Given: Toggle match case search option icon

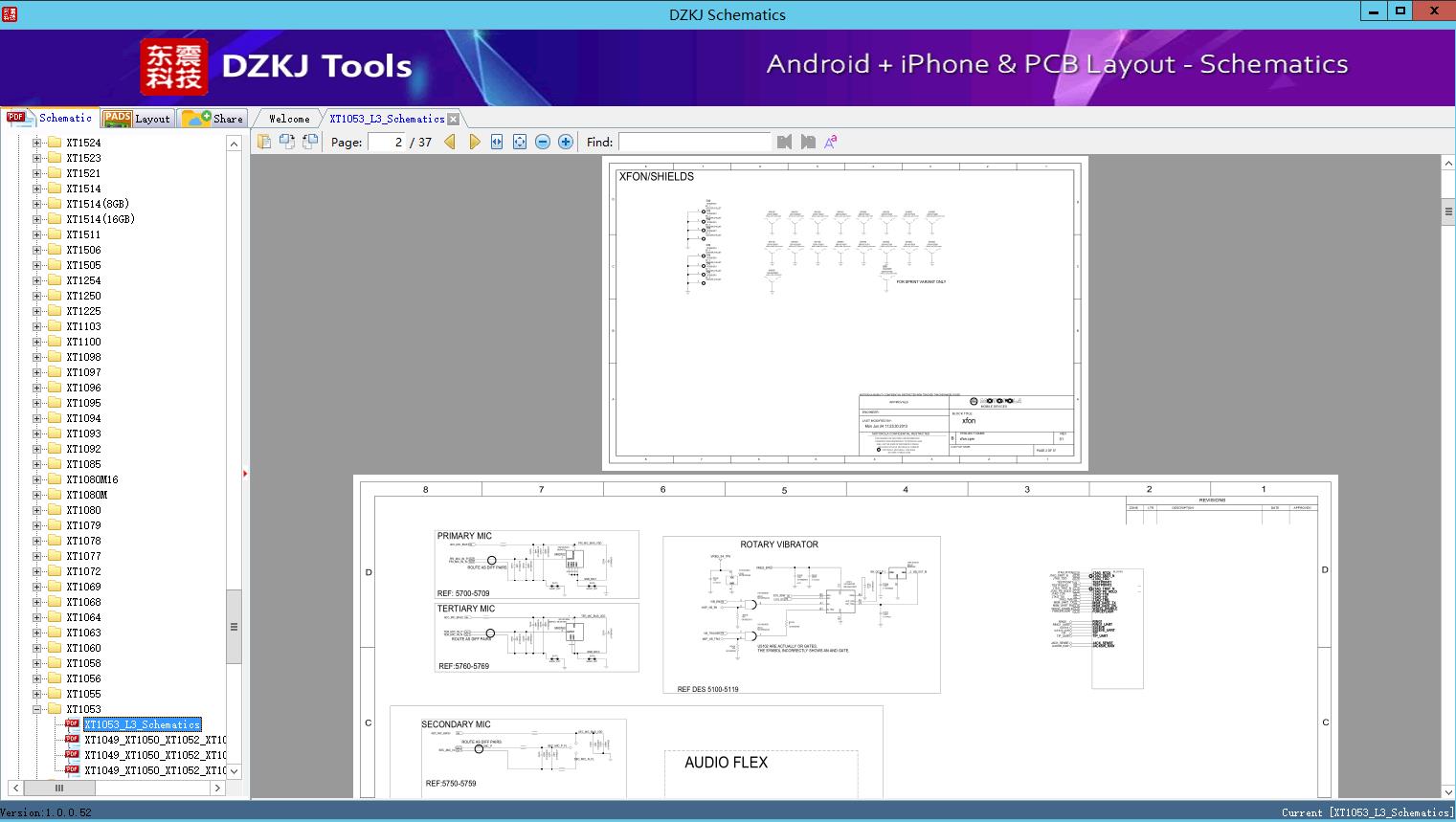Looking at the screenshot, I should 831,142.
